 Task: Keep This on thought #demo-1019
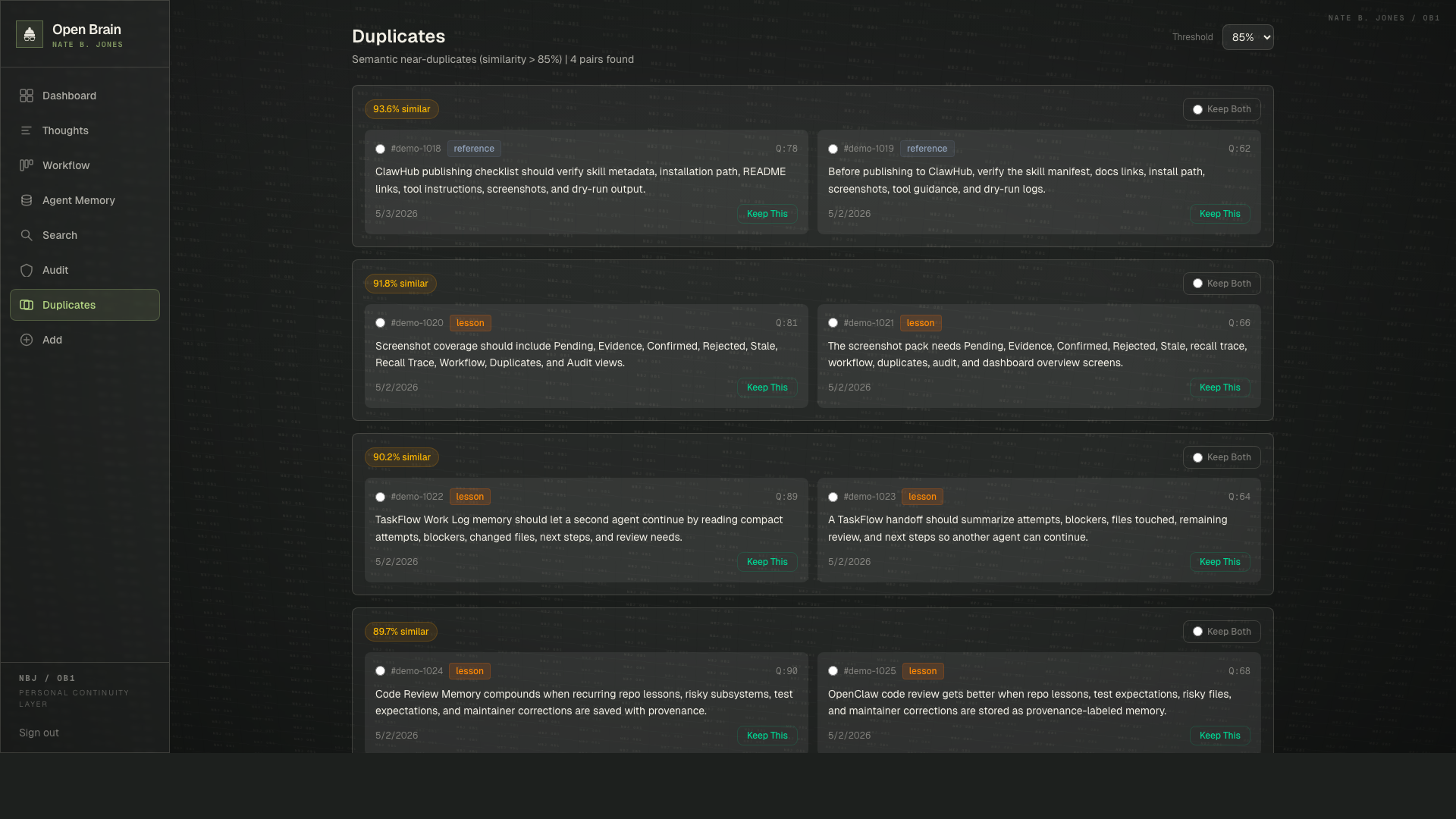1219,214
